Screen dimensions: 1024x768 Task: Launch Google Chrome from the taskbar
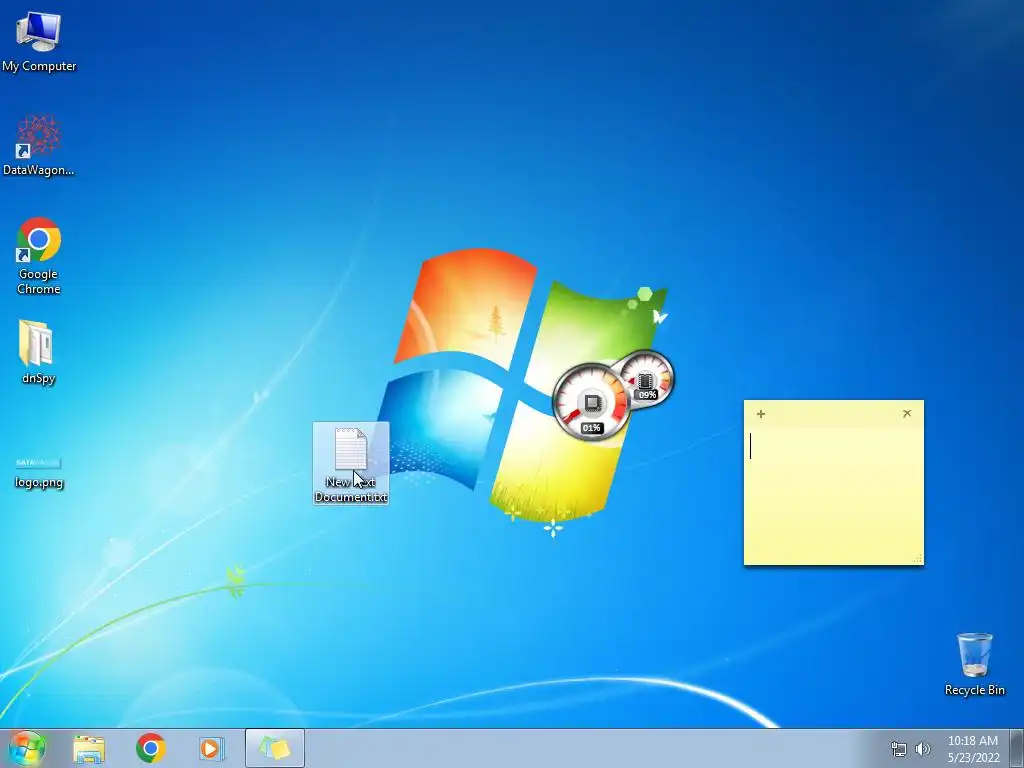[151, 748]
